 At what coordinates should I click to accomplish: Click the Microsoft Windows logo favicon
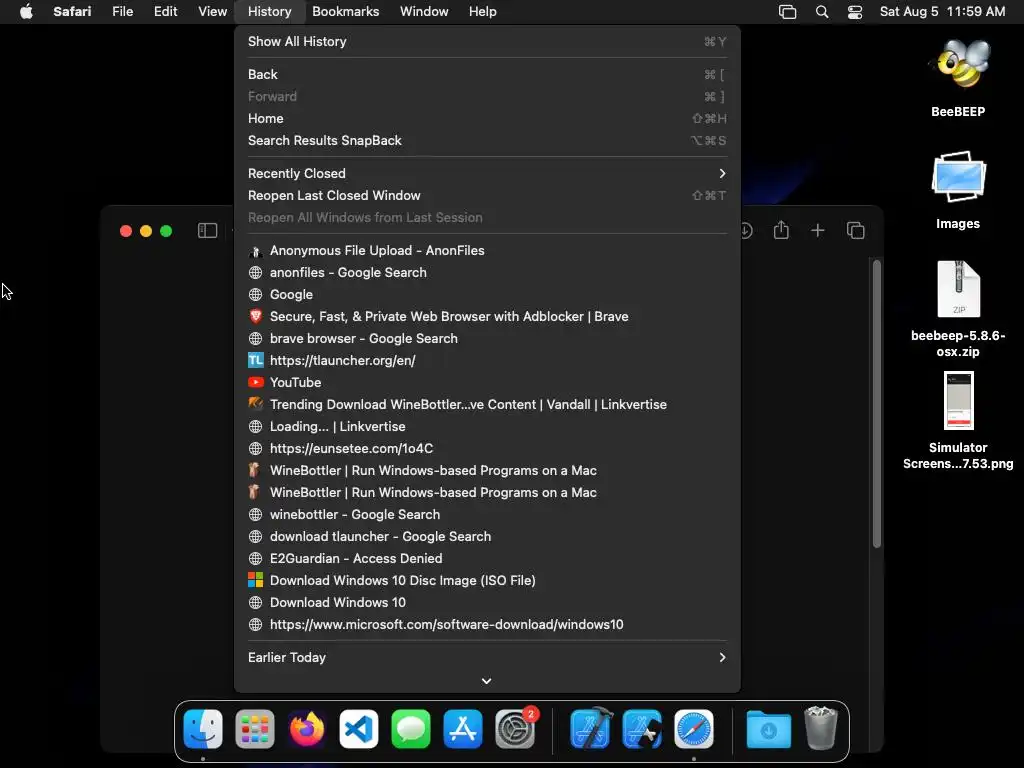click(255, 581)
